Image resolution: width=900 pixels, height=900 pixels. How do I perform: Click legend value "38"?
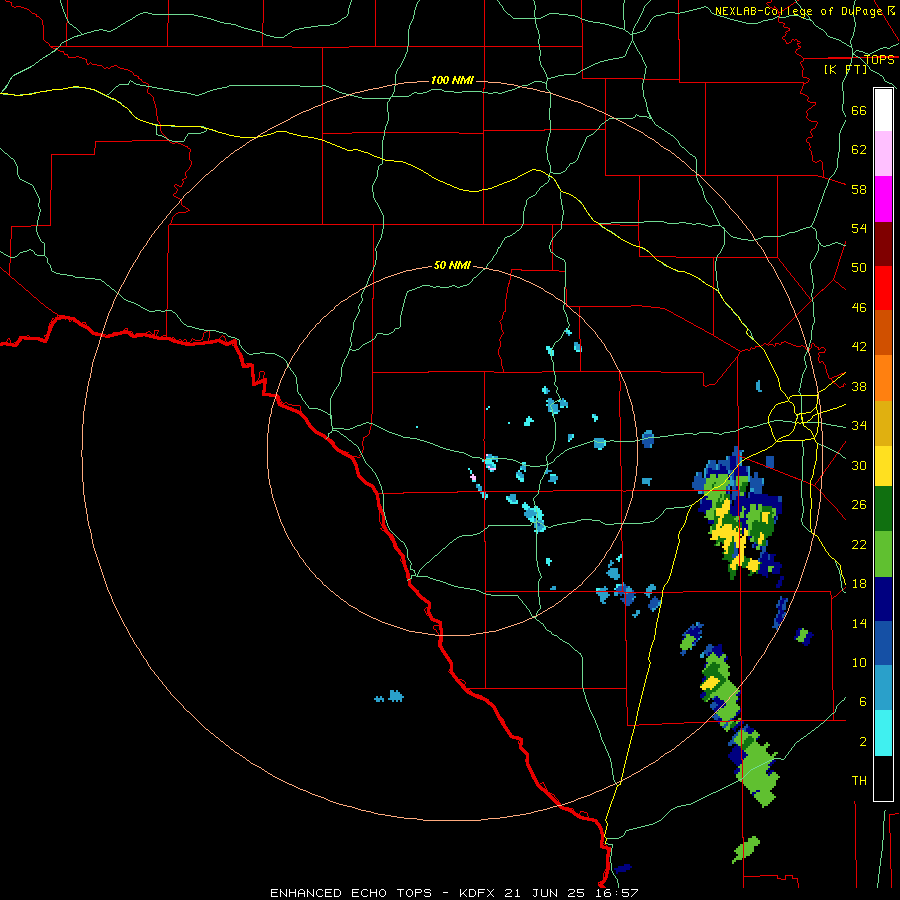pyautogui.click(x=859, y=386)
